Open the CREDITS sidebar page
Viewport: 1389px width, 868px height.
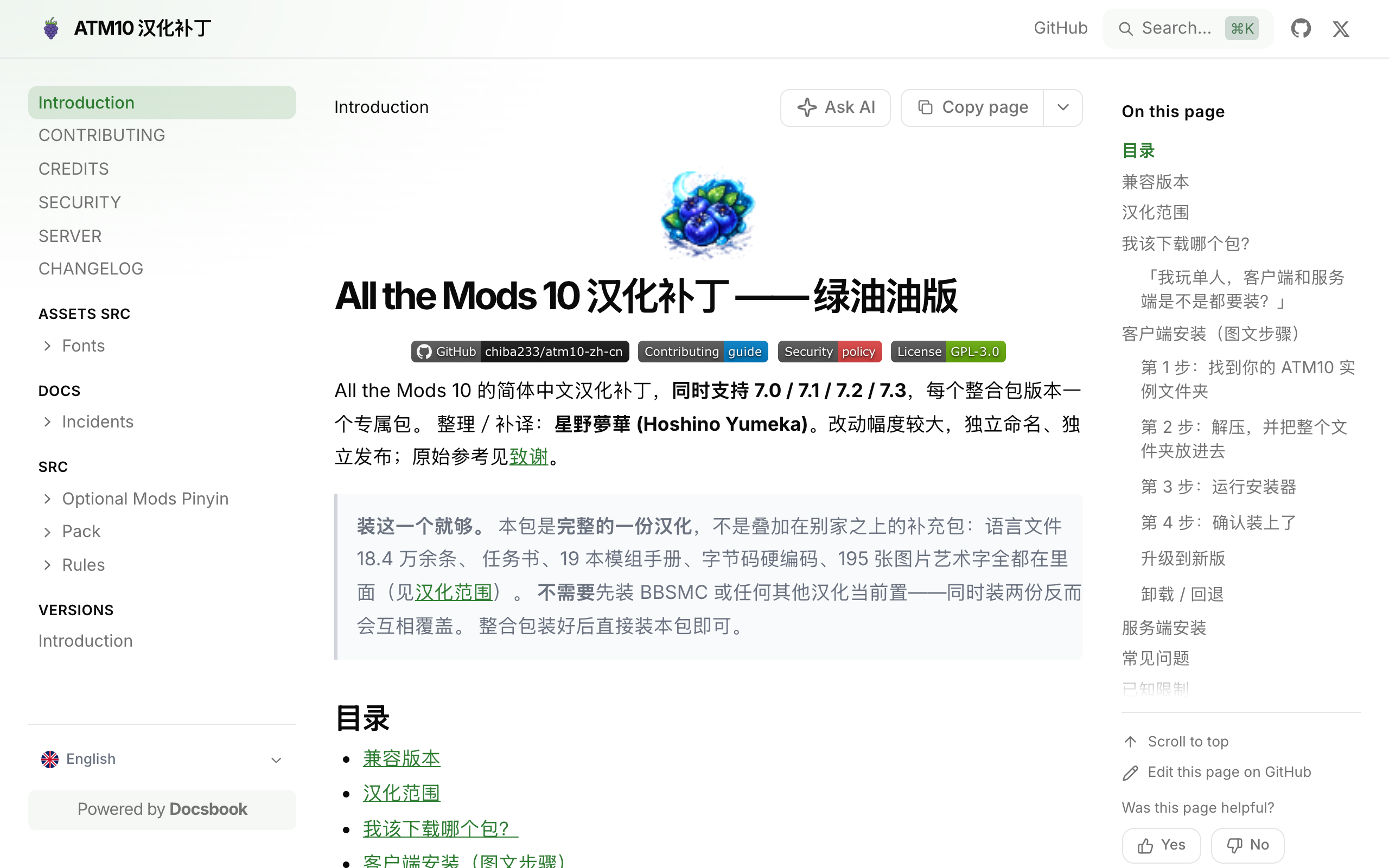click(x=73, y=169)
